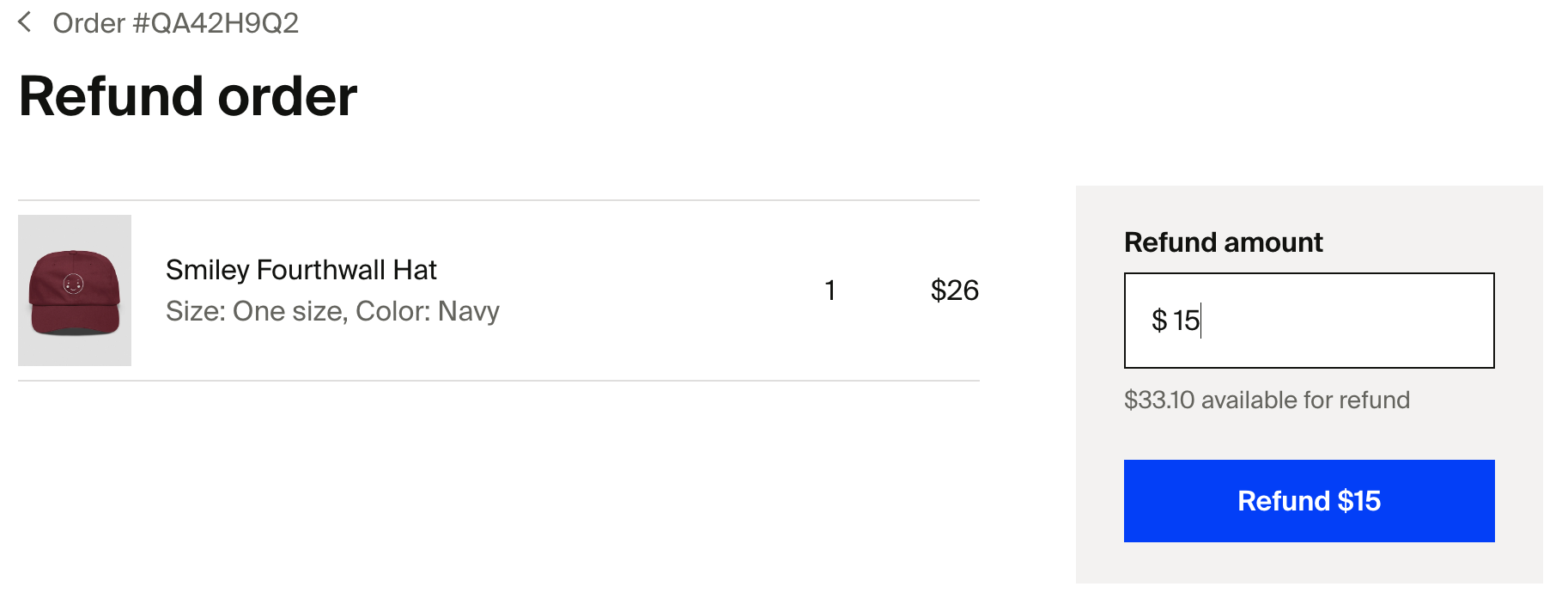Click the Refund $15 button
The image size is (1568, 599).
coord(1309,501)
